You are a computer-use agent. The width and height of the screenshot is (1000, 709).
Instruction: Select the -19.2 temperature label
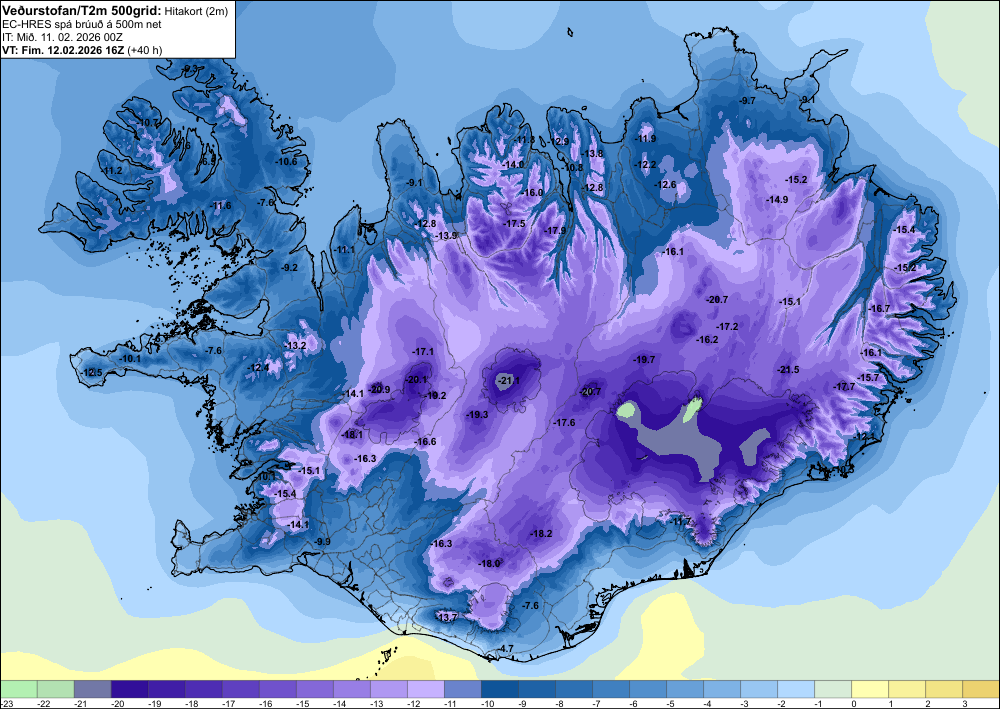click(x=436, y=395)
